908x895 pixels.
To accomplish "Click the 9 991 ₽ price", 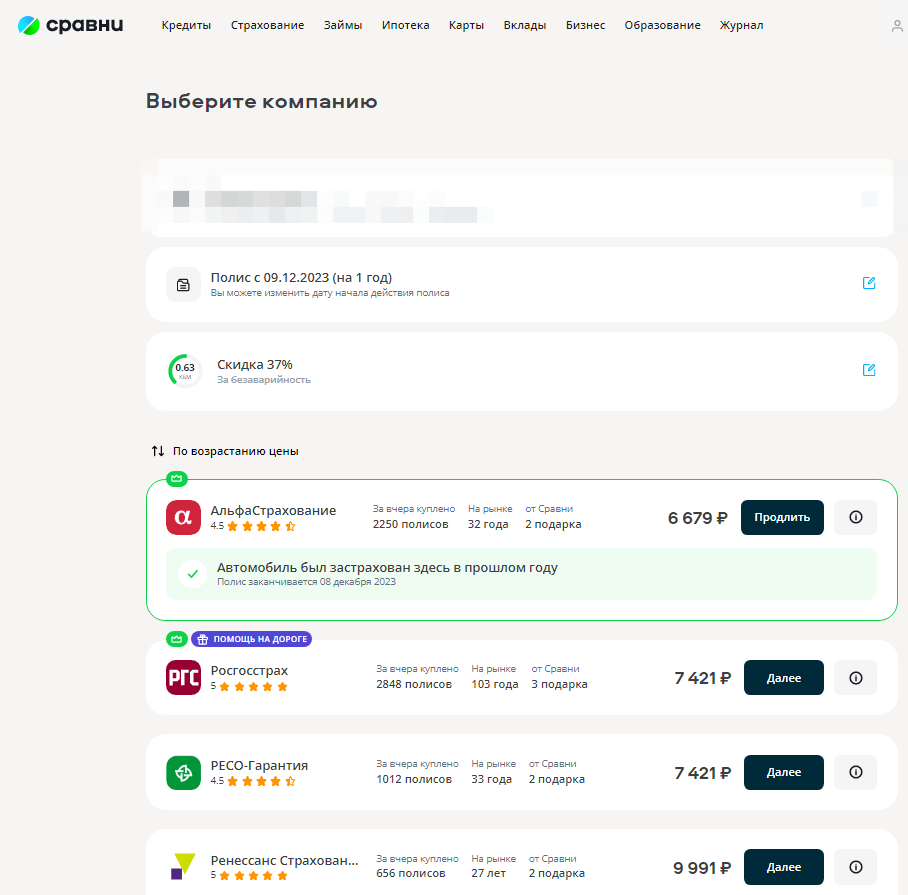I will (702, 868).
